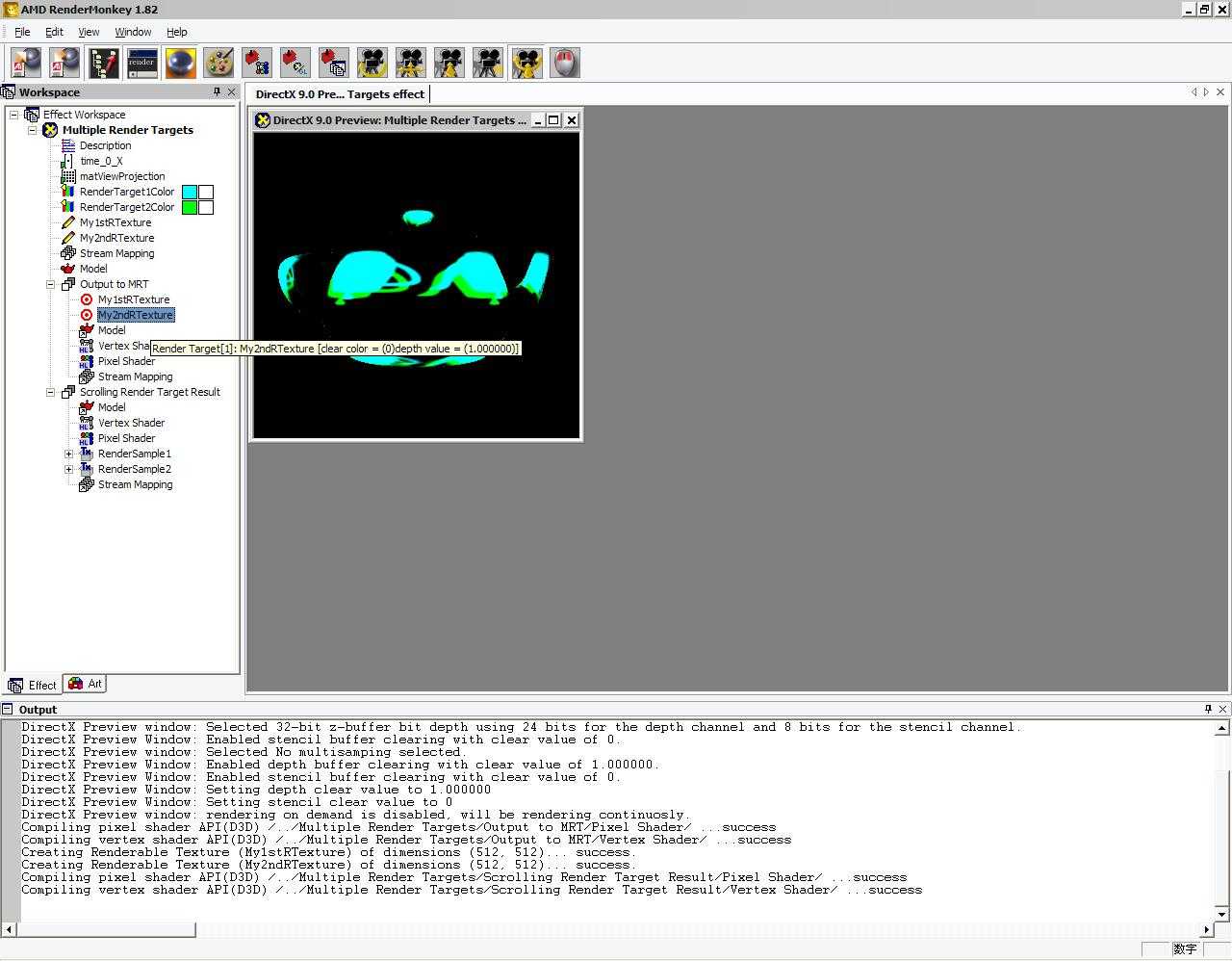The height and width of the screenshot is (961, 1232).
Task: Click the first movie camera toolbar icon
Action: (372, 64)
